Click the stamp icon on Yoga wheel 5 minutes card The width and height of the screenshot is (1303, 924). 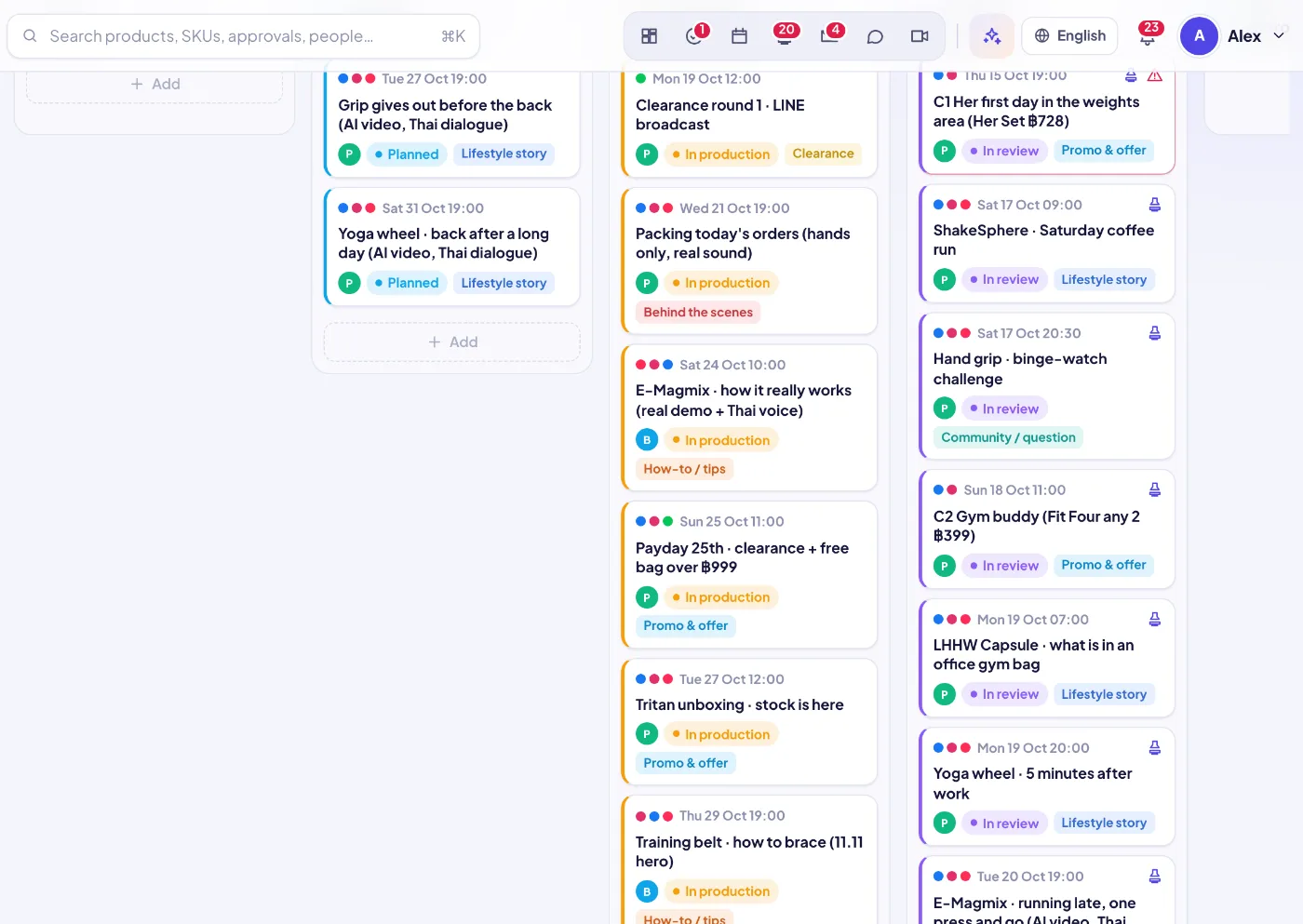coord(1155,747)
